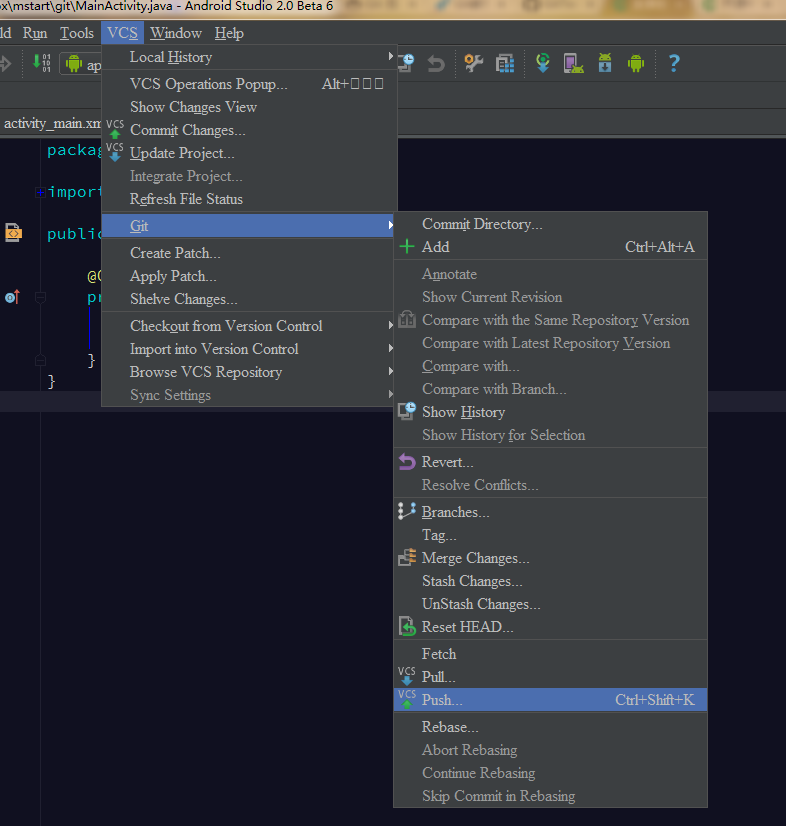Viewport: 786px width, 826px height.
Task: Select Show History in the Git submenu
Action: (x=551, y=412)
